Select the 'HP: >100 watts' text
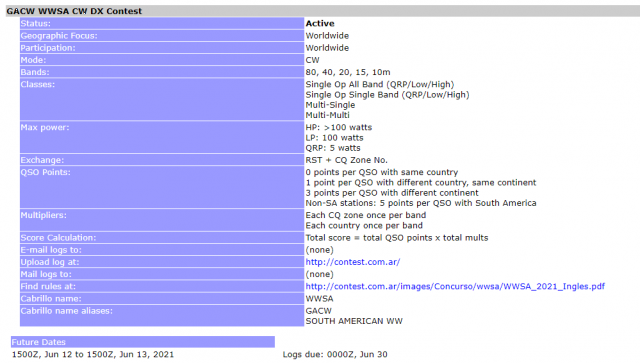The height and width of the screenshot is (363, 640). click(339, 127)
